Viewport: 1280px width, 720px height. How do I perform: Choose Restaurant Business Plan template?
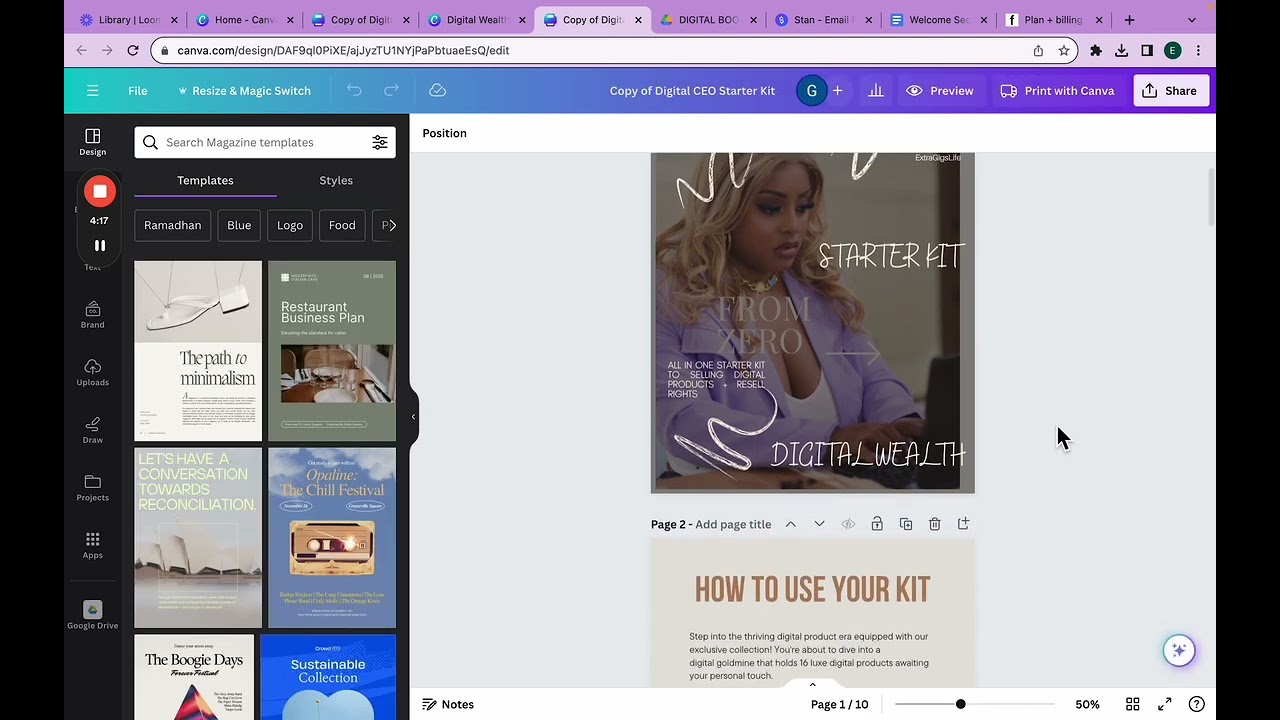point(332,351)
